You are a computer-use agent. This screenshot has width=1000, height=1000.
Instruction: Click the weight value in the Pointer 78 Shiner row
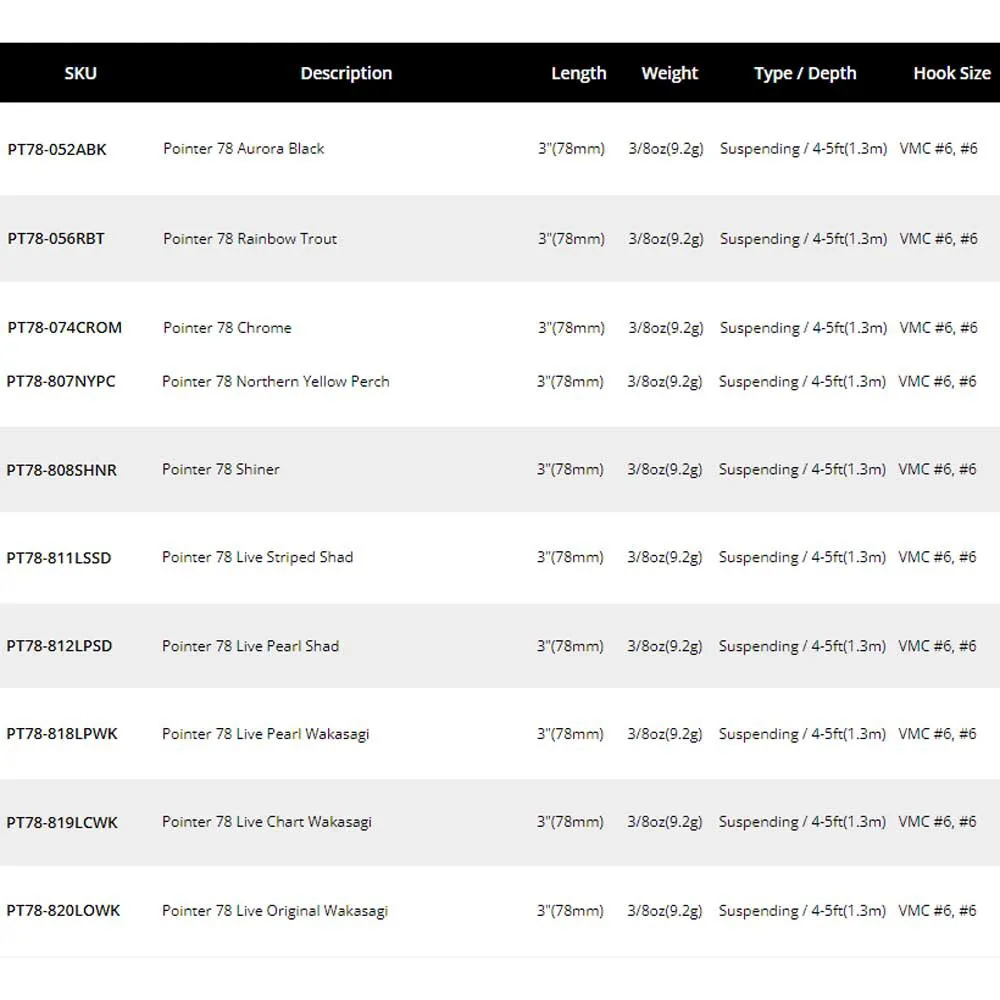[665, 470]
